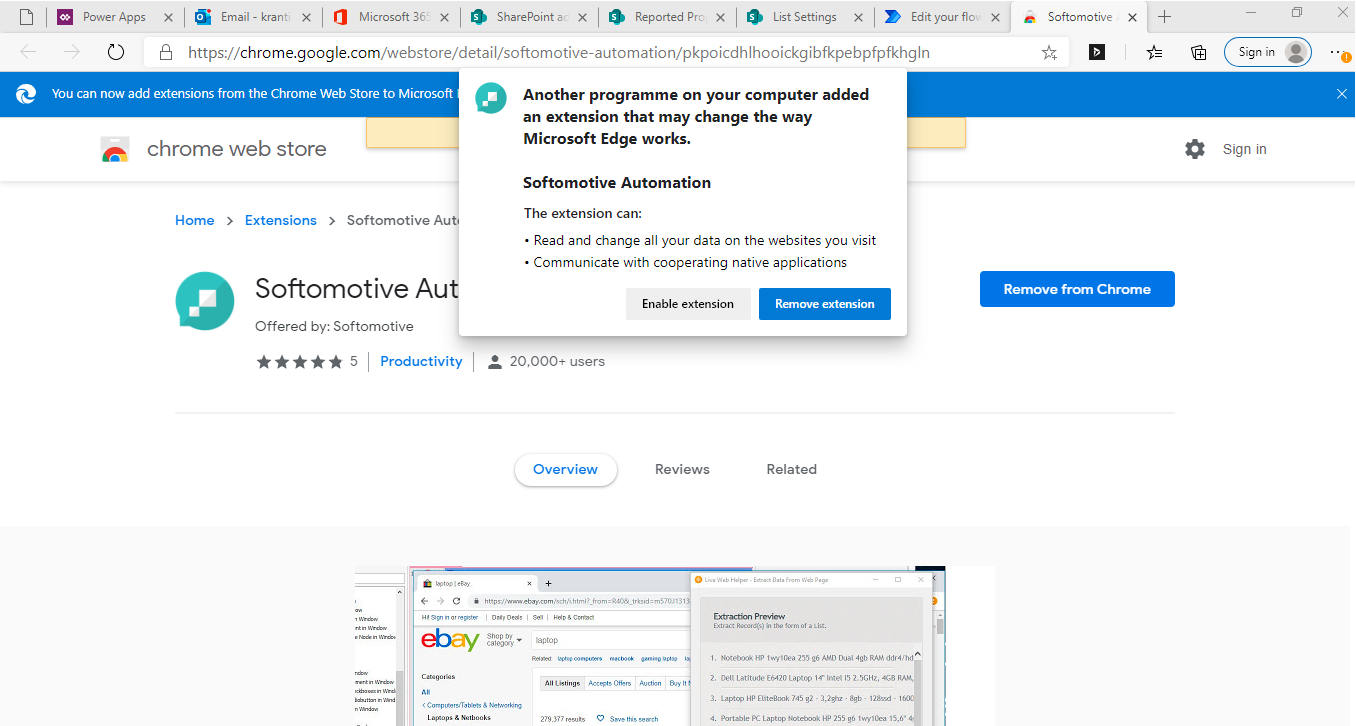Click 'Offered by: Softomotive' text

[334, 326]
